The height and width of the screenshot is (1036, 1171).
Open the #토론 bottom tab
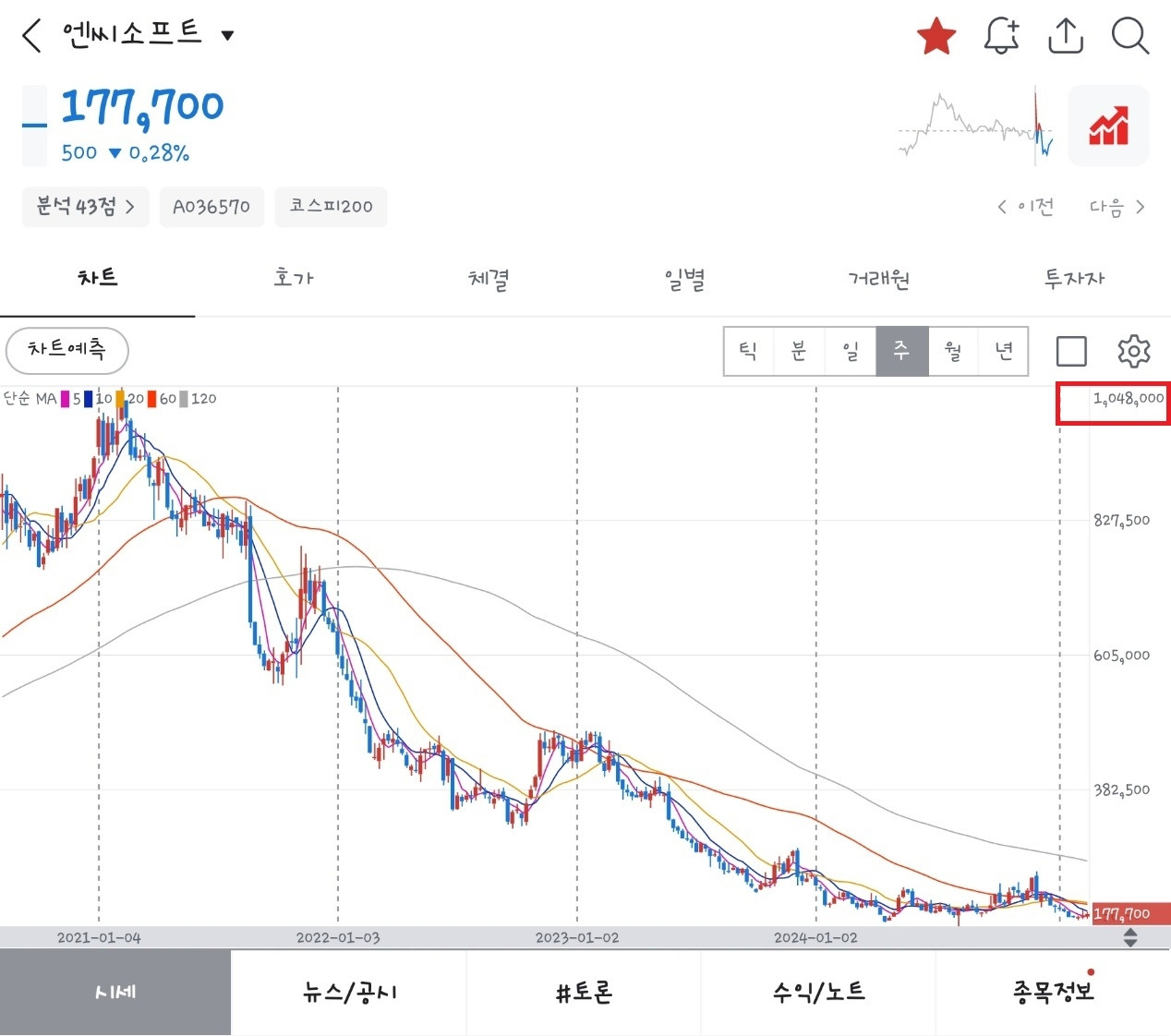coord(584,993)
